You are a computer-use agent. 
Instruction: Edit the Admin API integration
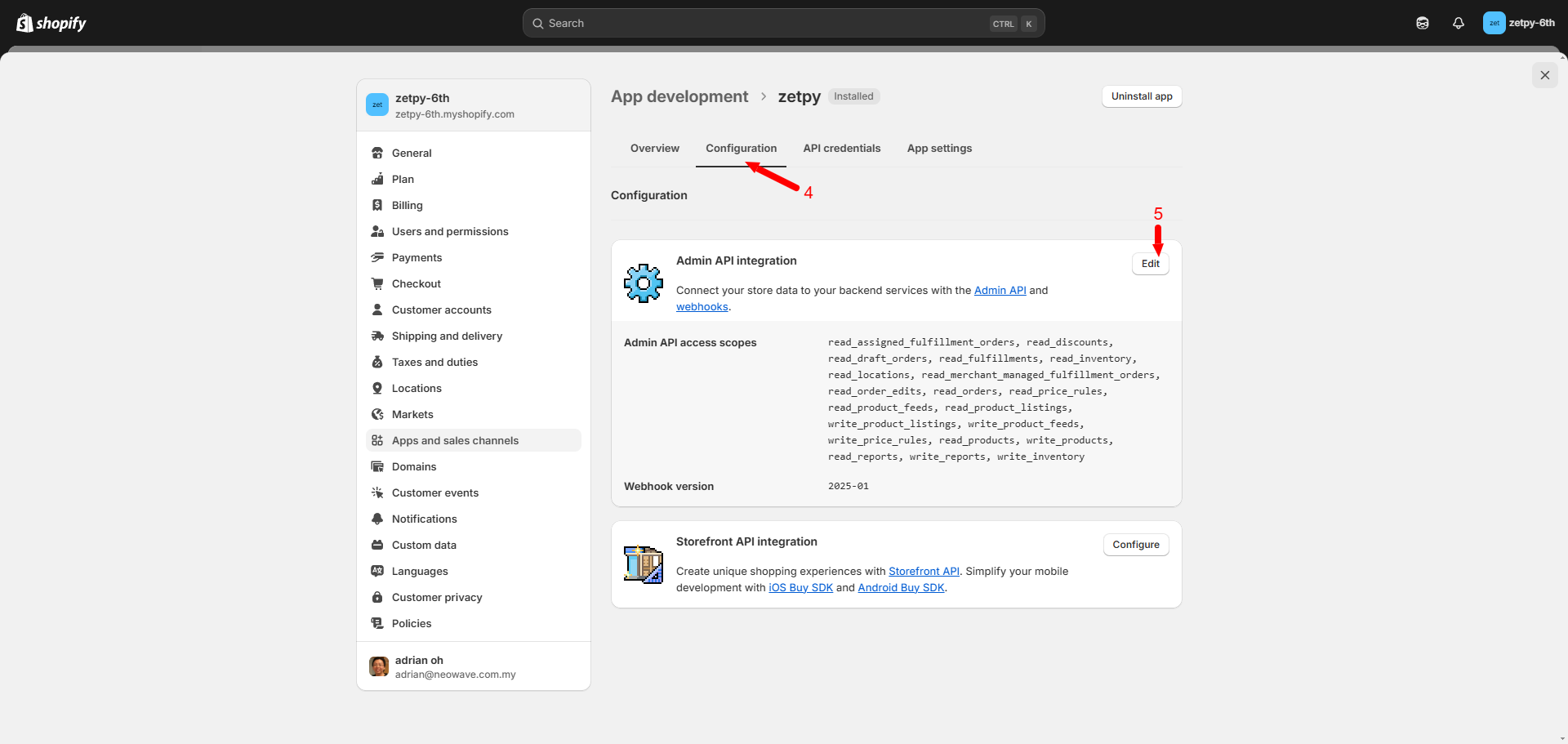[1150, 264]
